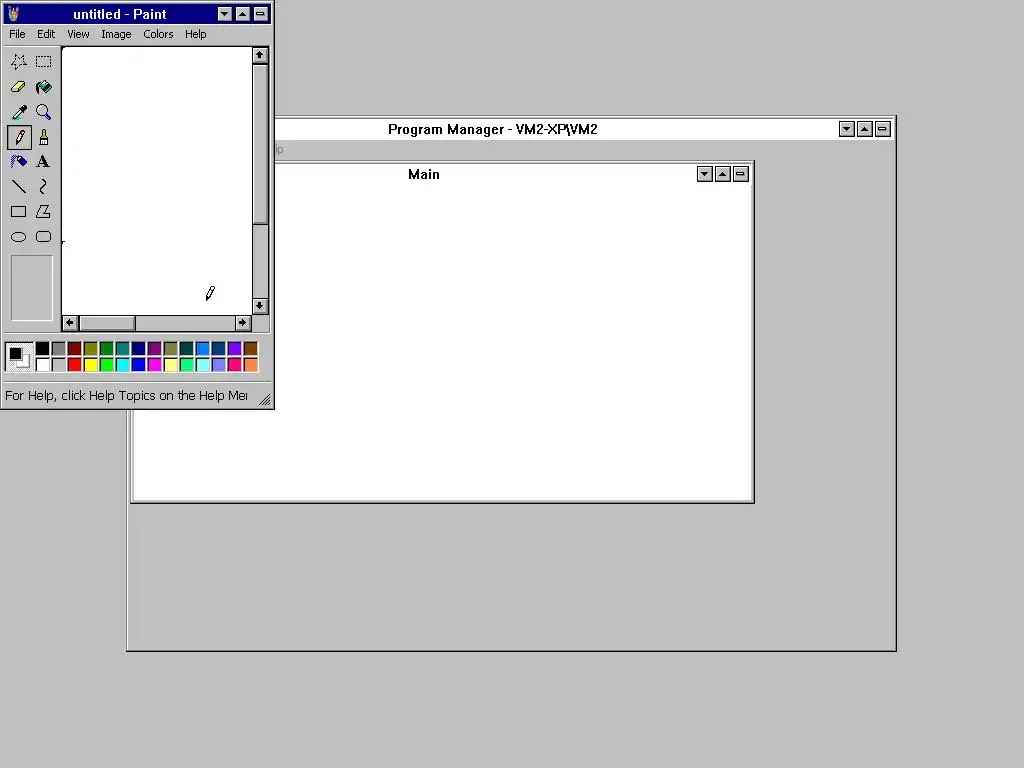
Task: Pick the white color swatch
Action: coord(42,364)
